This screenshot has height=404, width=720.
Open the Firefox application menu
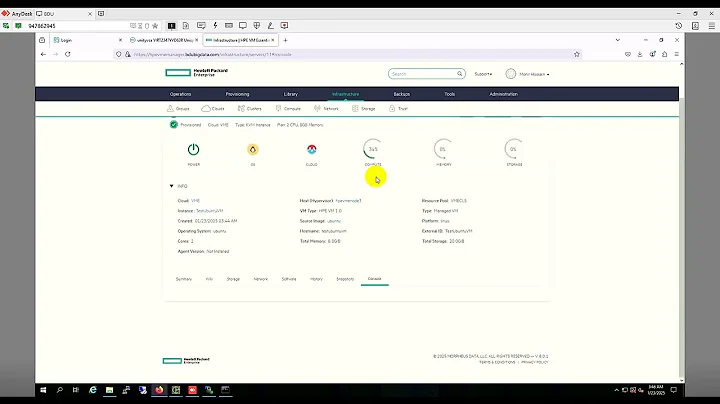click(x=676, y=54)
